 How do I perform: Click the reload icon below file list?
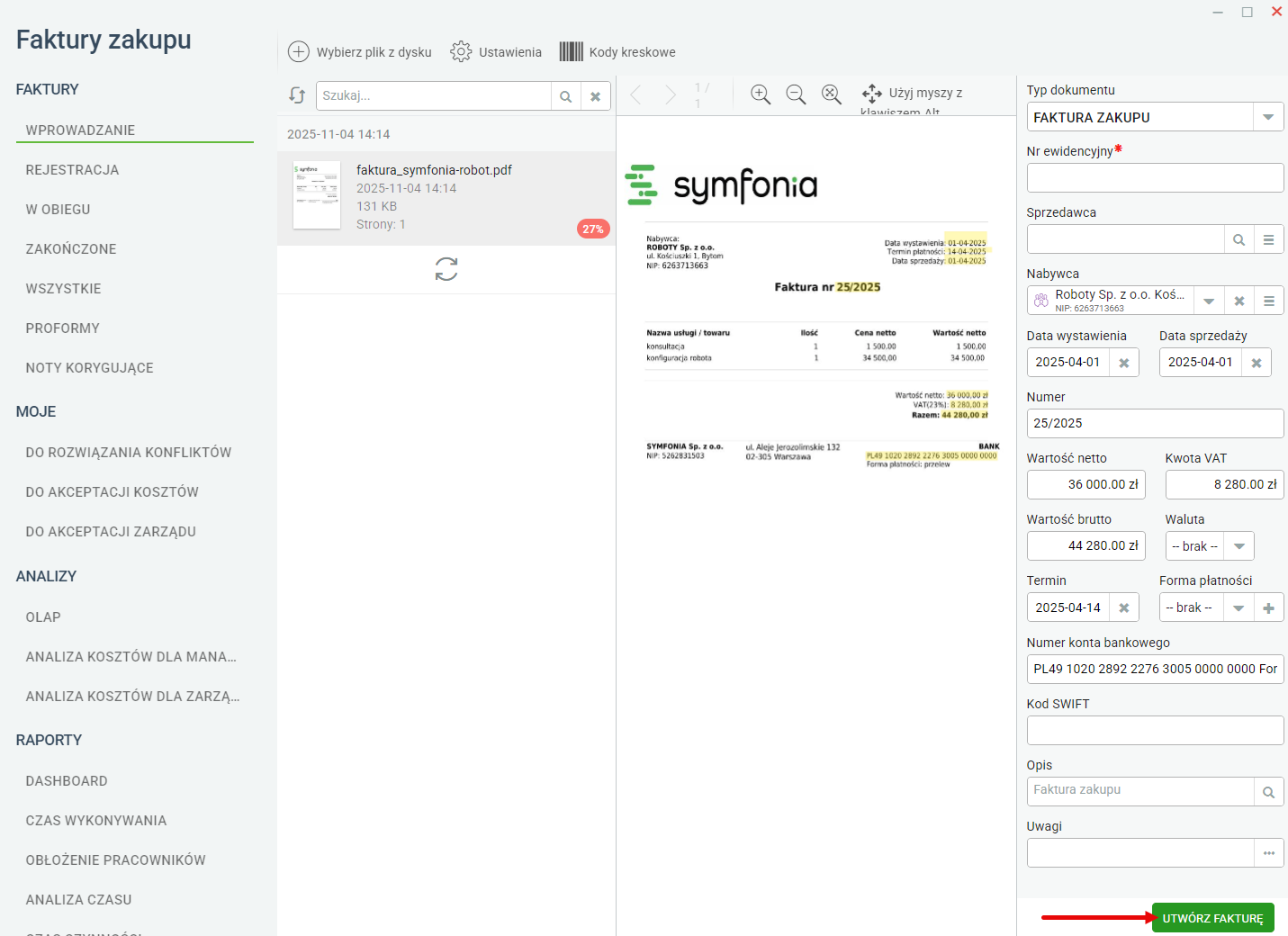coord(446,269)
